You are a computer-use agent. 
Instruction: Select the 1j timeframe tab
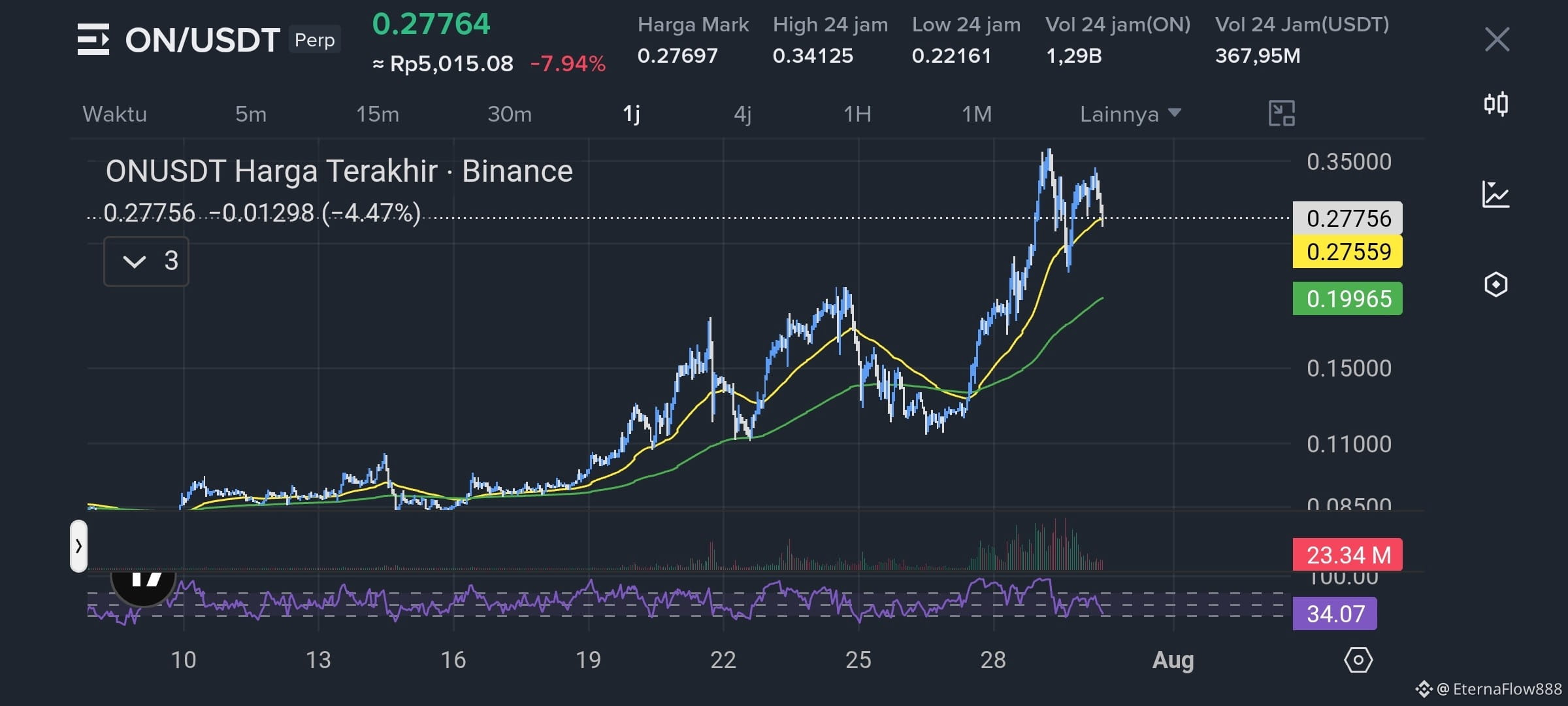631,114
